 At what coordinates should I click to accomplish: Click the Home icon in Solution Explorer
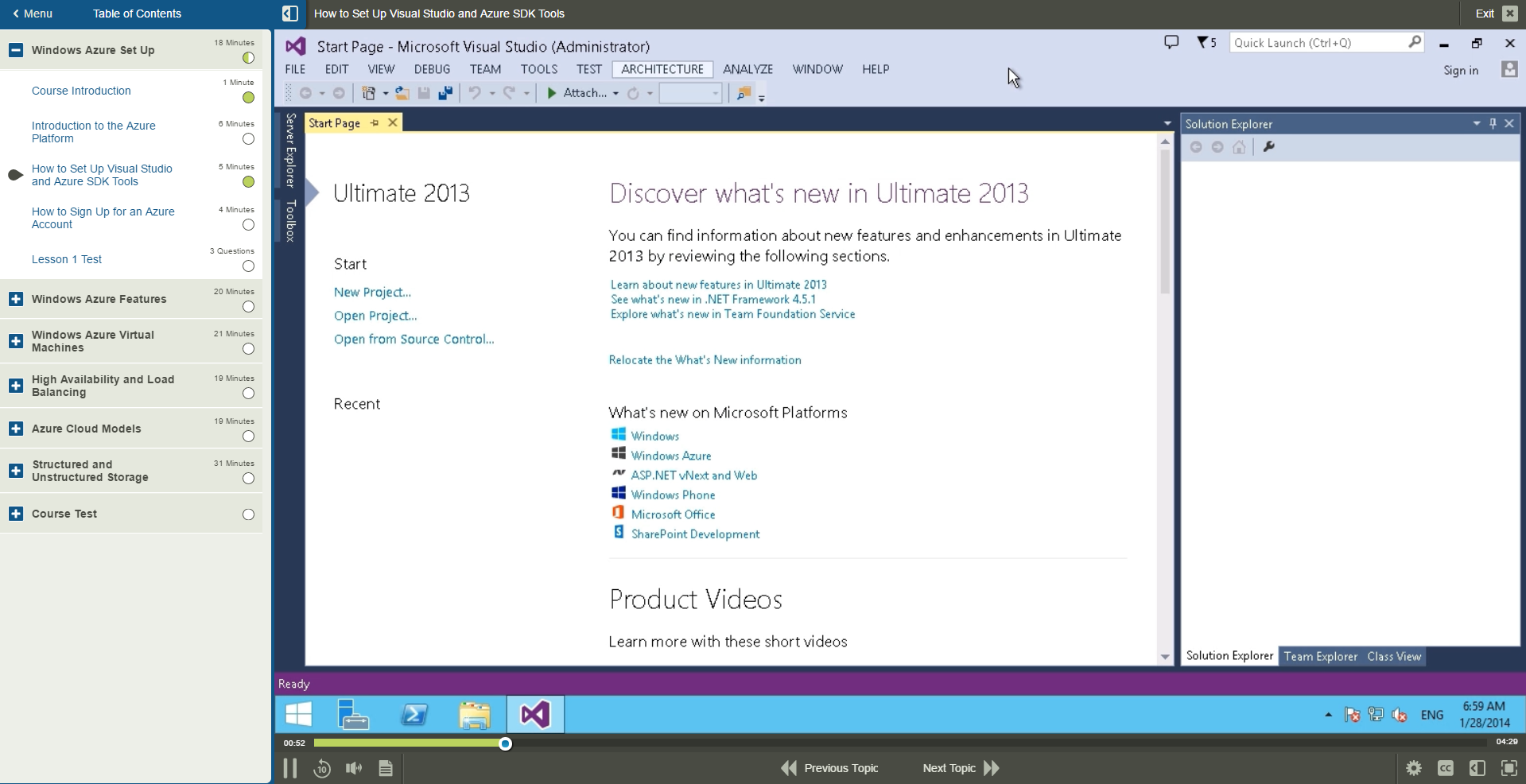coord(1239,147)
